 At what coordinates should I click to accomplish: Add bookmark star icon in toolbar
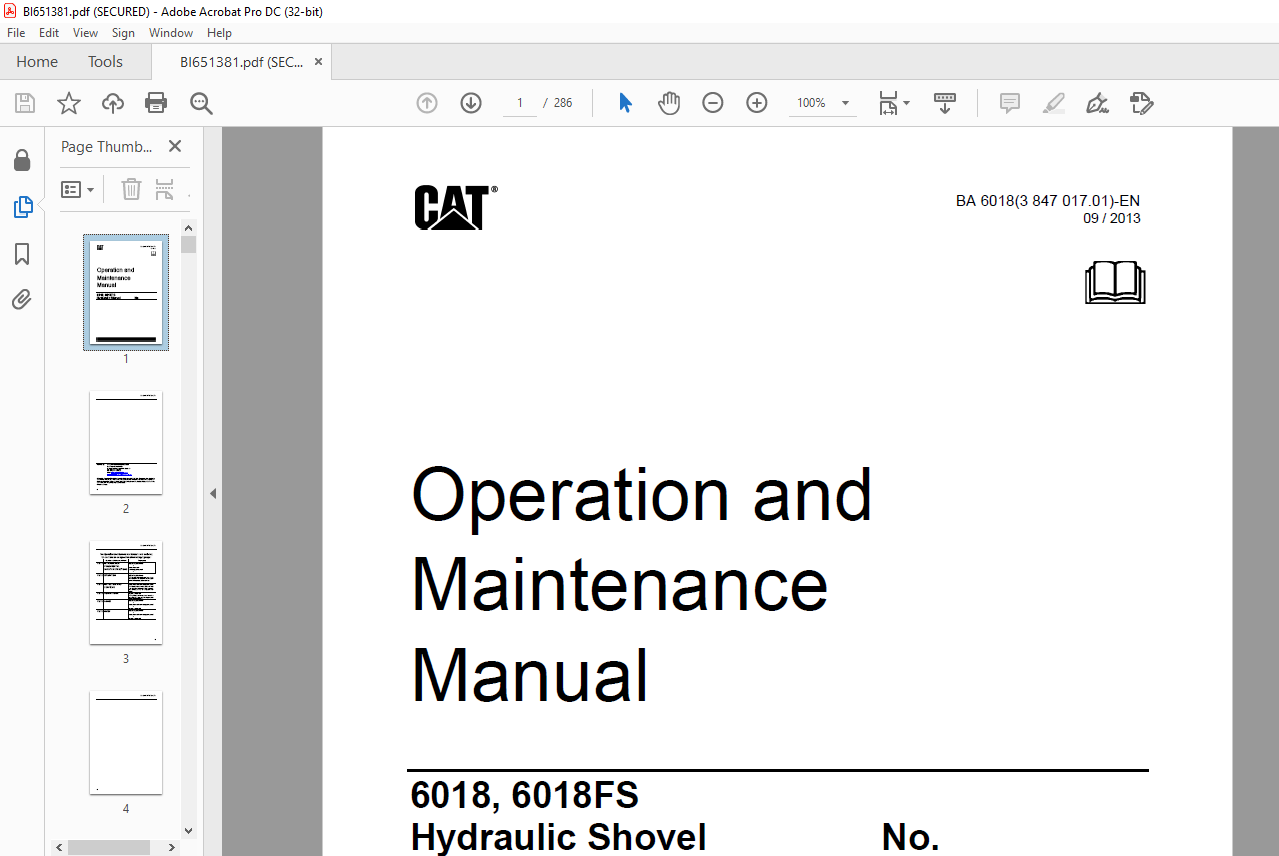pos(68,103)
